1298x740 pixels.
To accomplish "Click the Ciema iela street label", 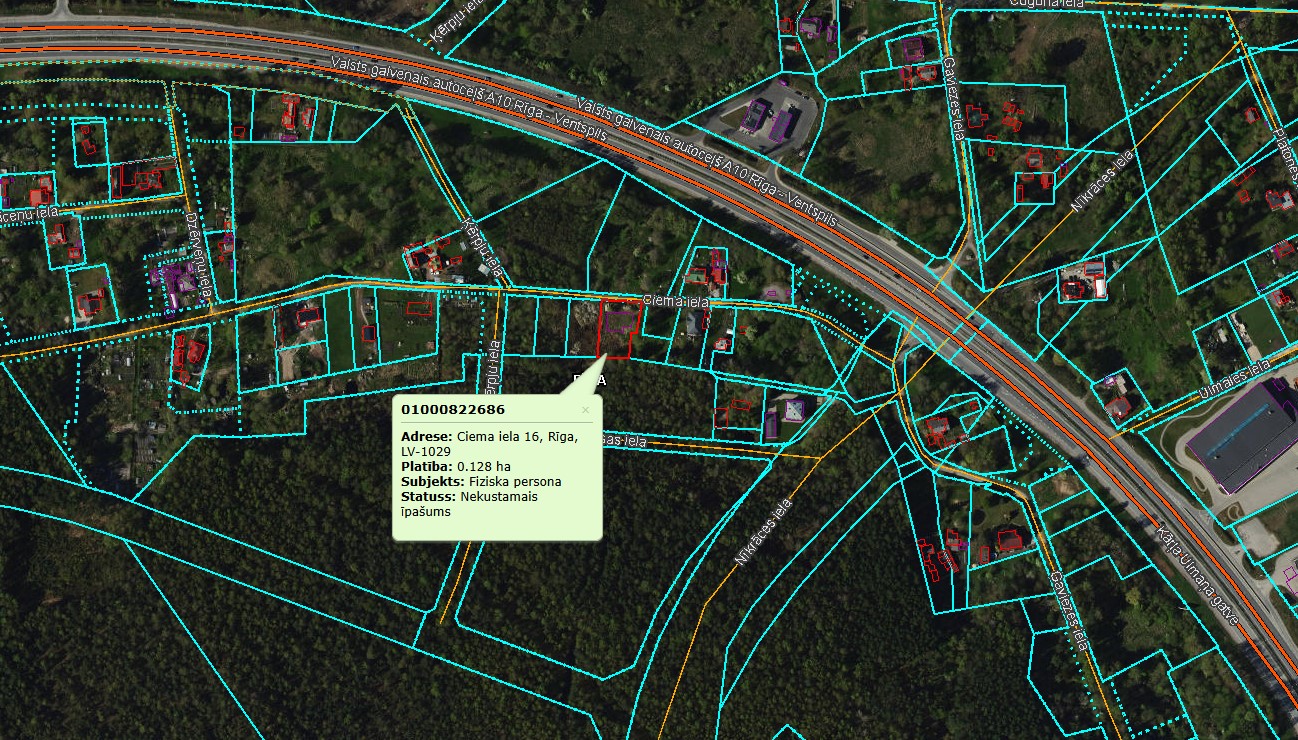I will (675, 300).
